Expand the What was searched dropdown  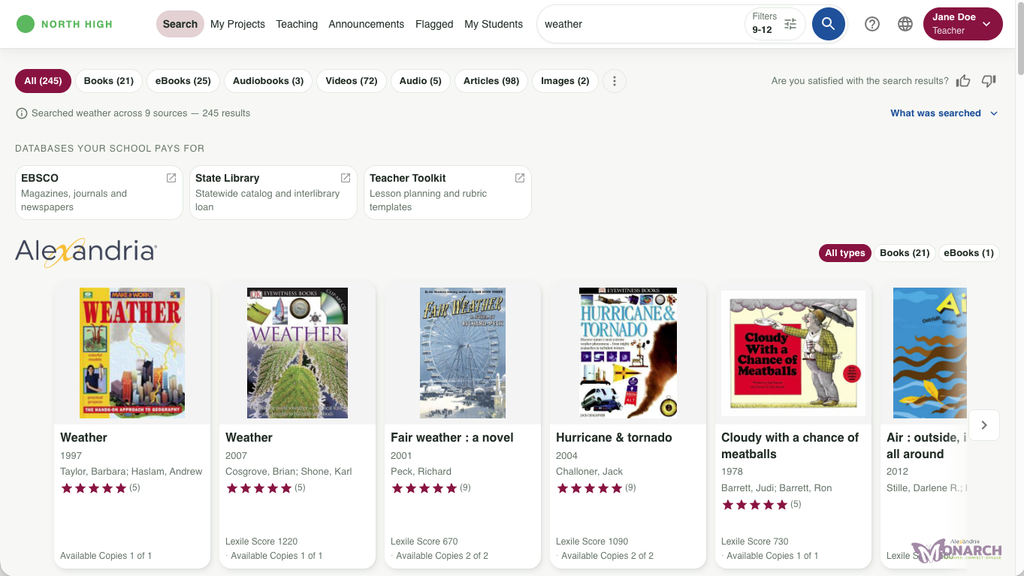944,113
